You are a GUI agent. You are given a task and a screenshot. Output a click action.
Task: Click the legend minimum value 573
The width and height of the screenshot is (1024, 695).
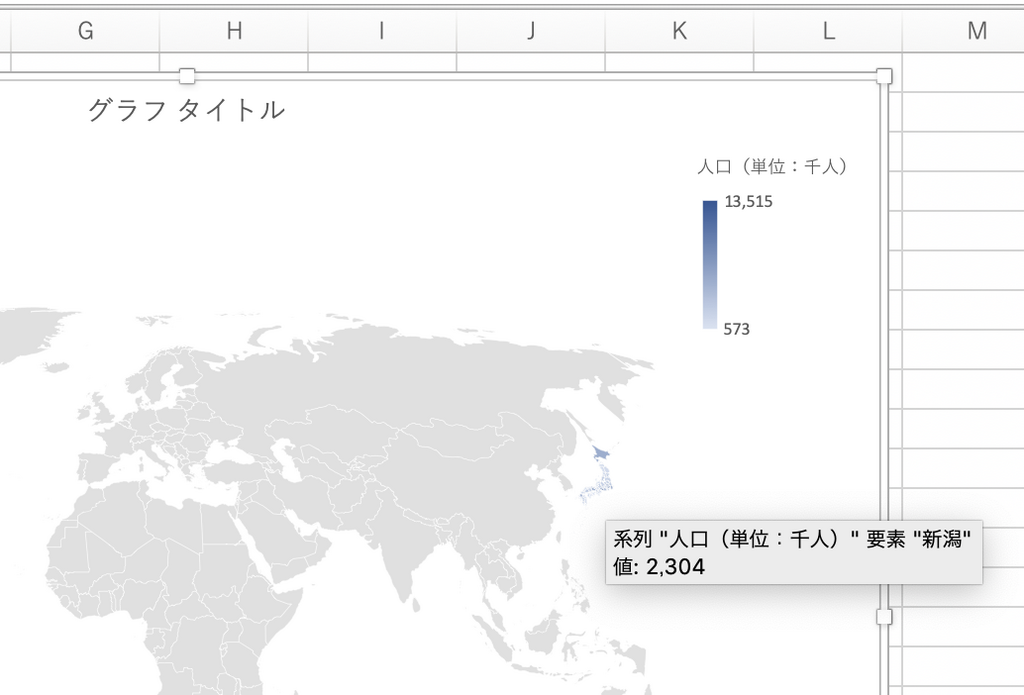pyautogui.click(x=737, y=329)
